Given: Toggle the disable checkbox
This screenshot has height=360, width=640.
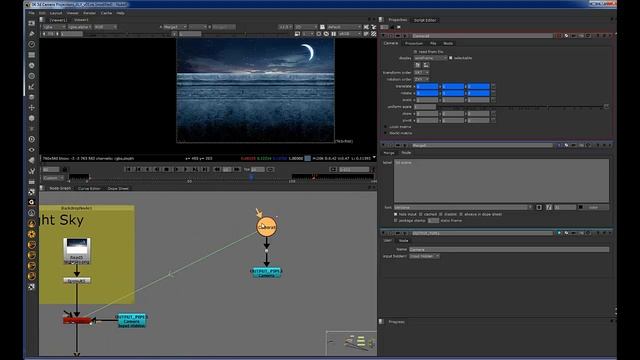Looking at the screenshot, I should click(440, 214).
